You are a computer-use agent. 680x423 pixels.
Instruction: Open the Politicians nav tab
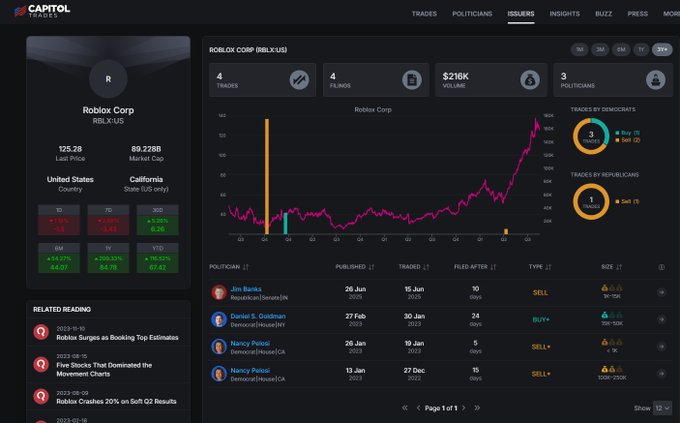[472, 14]
